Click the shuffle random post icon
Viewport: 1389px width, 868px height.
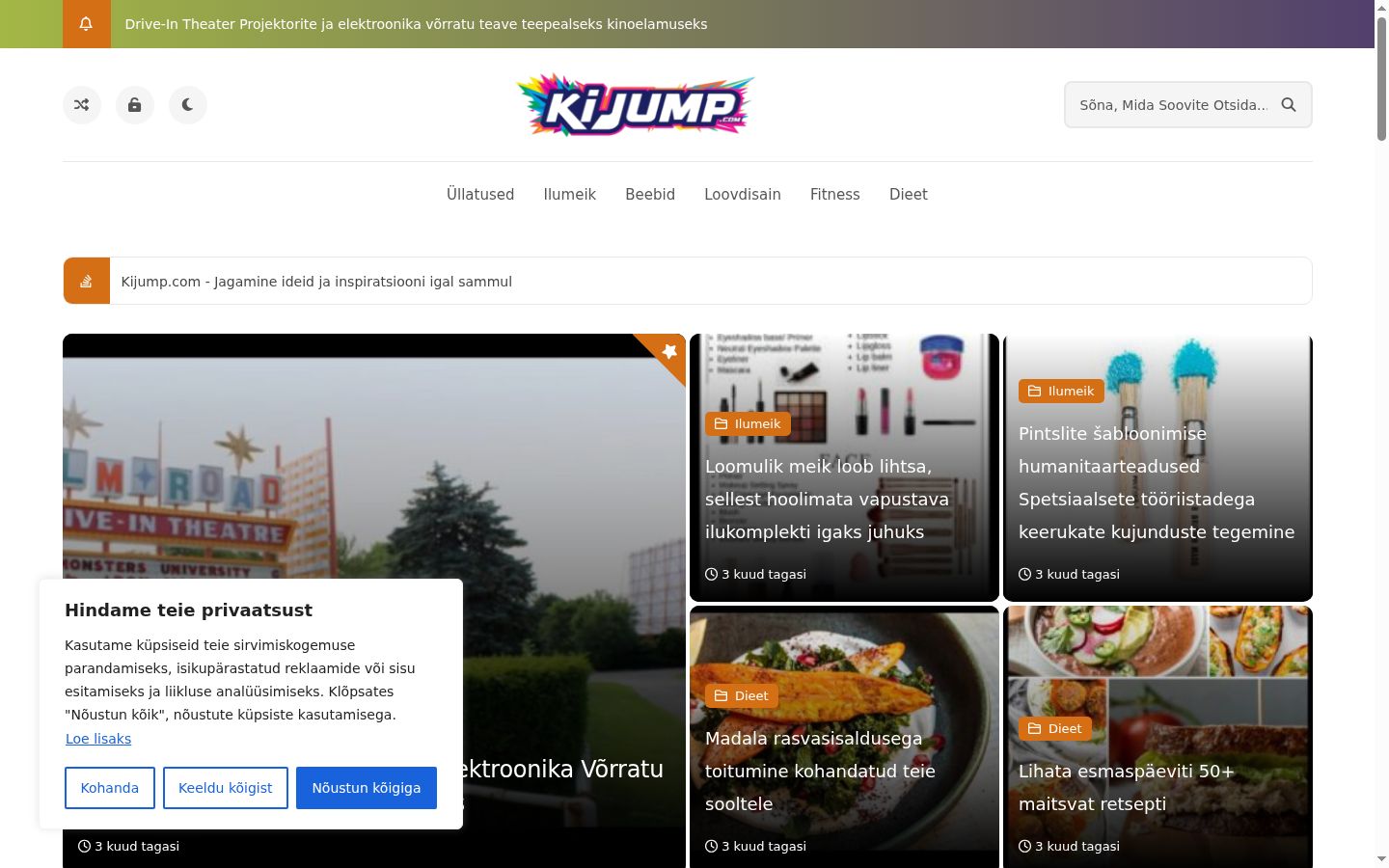click(82, 105)
